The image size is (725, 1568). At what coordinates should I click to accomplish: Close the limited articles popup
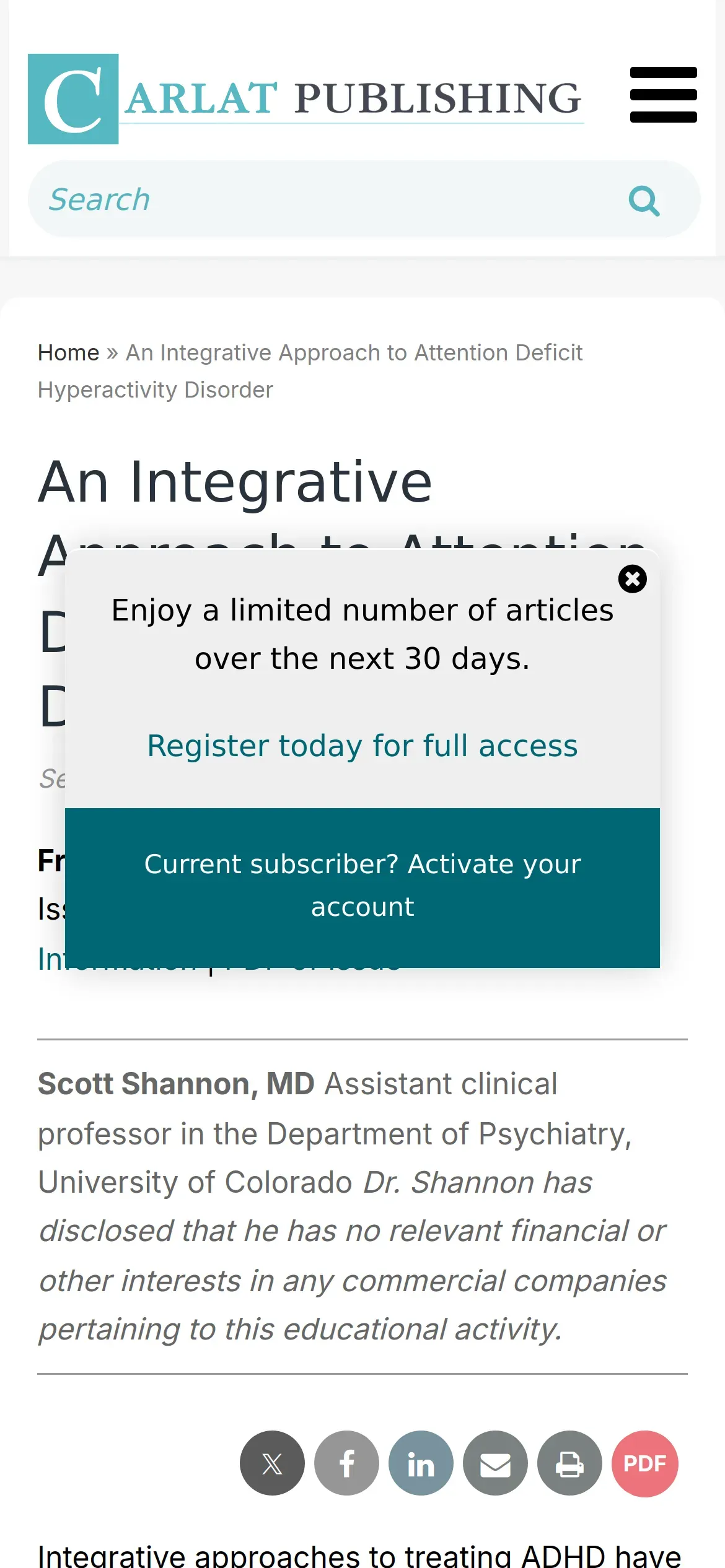632,579
